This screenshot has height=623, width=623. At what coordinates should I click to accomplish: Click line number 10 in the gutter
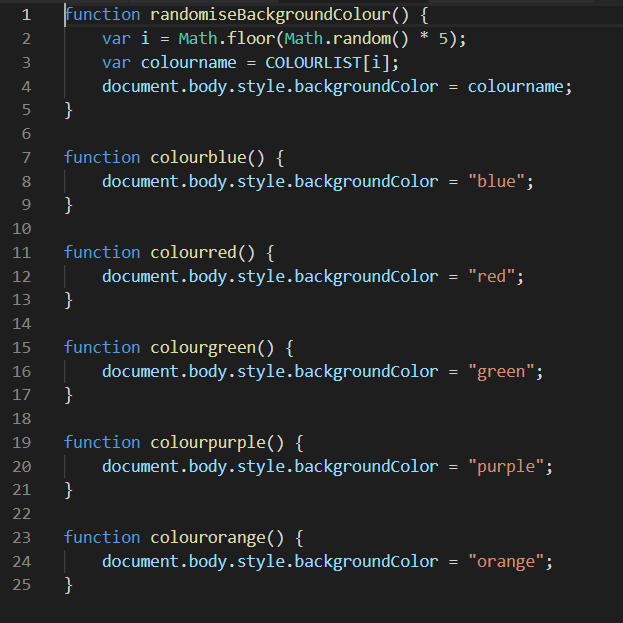[22, 229]
